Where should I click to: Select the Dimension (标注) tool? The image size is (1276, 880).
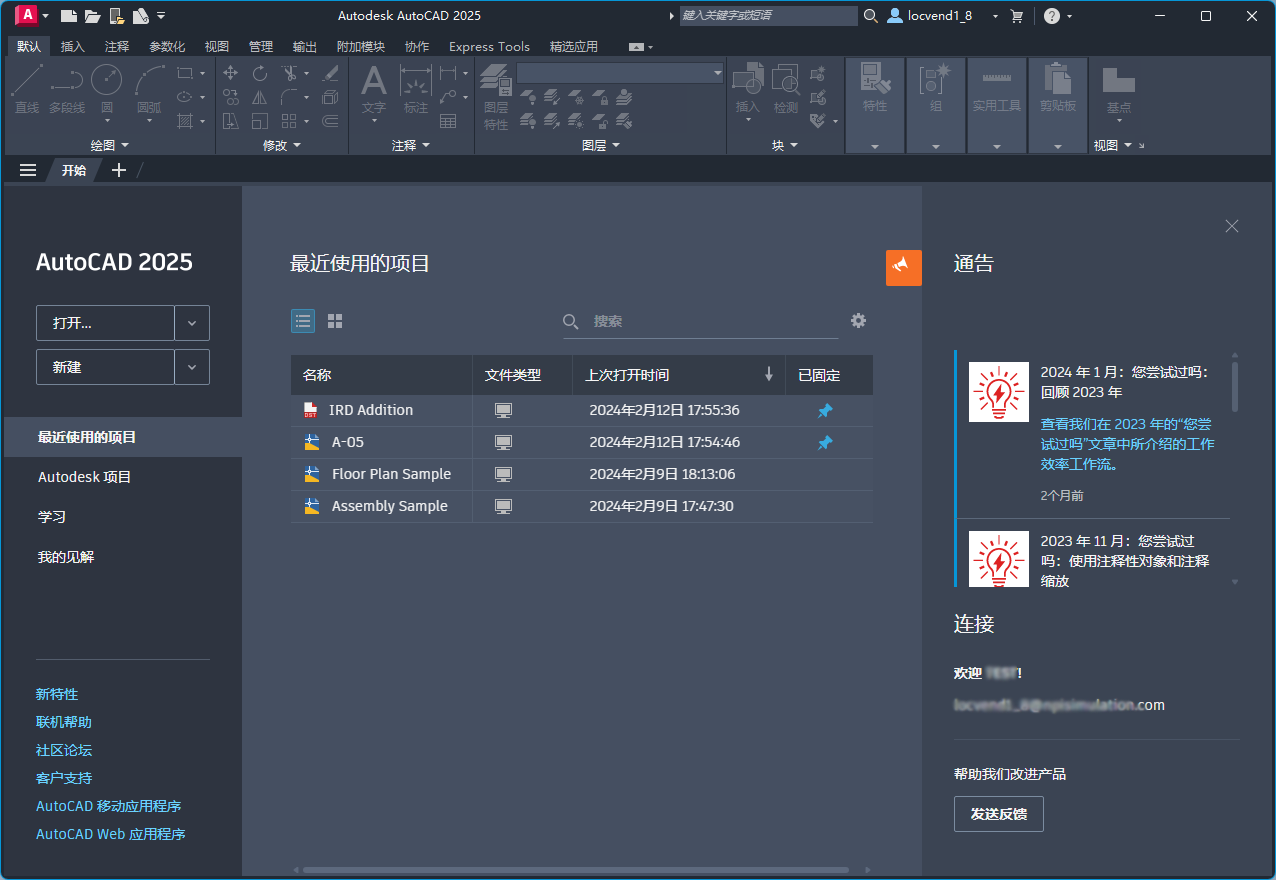pyautogui.click(x=416, y=89)
